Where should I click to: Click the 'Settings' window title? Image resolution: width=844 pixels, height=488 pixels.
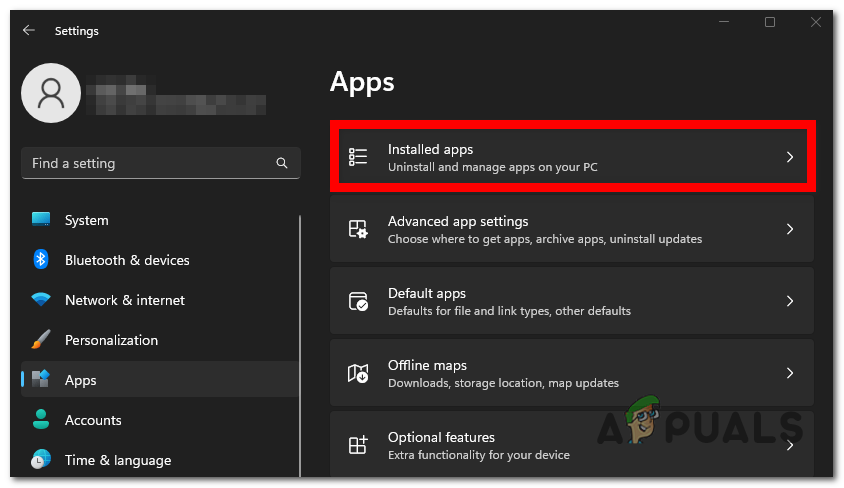coord(76,31)
